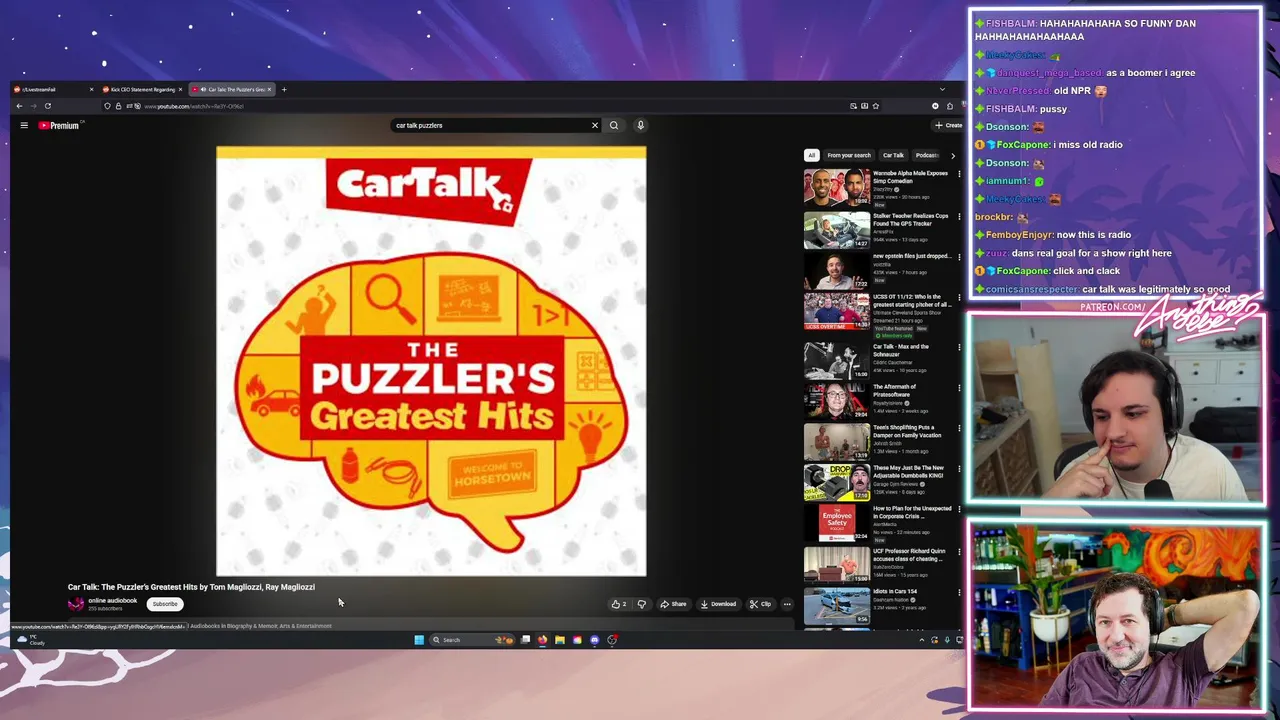Select the 'Podcasts' filter chip
1280x720 pixels.
(x=927, y=155)
